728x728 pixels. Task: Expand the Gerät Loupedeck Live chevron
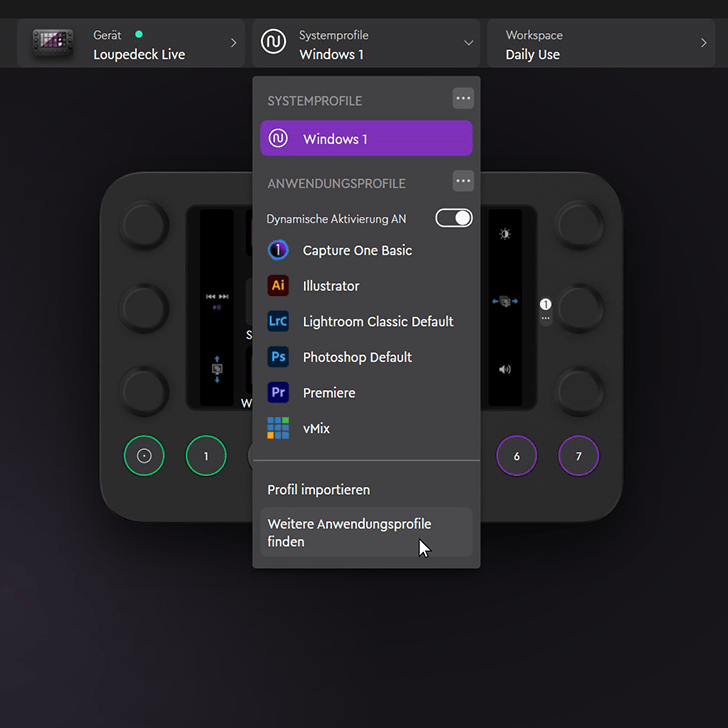click(234, 43)
